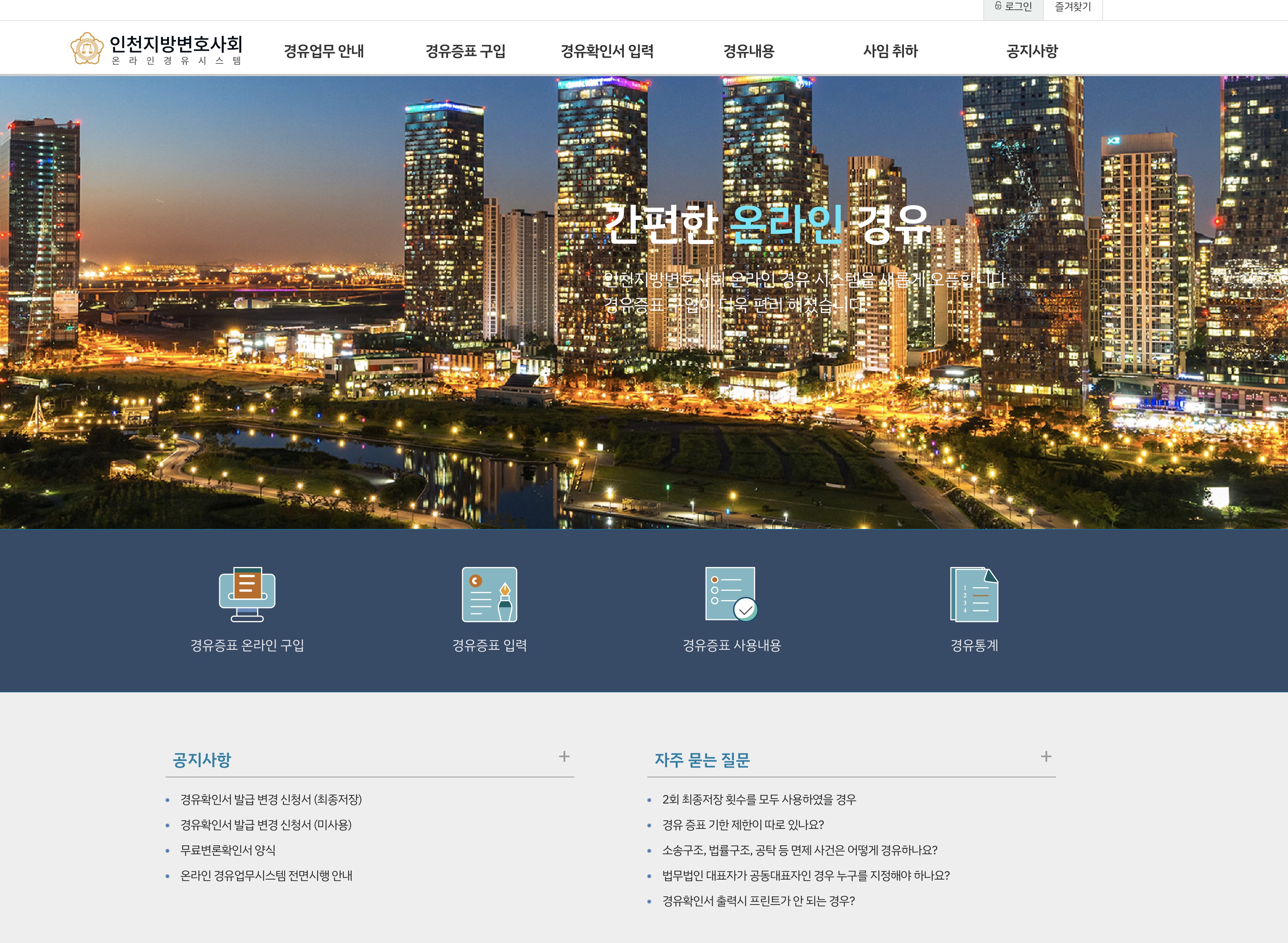Image resolution: width=1288 pixels, height=943 pixels.
Task: Open the 경유업무 안내 menu
Action: pyautogui.click(x=324, y=51)
